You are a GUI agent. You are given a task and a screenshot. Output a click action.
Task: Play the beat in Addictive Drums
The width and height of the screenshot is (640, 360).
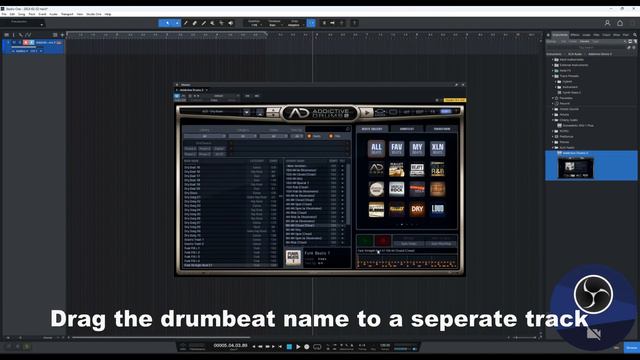[x=367, y=112]
